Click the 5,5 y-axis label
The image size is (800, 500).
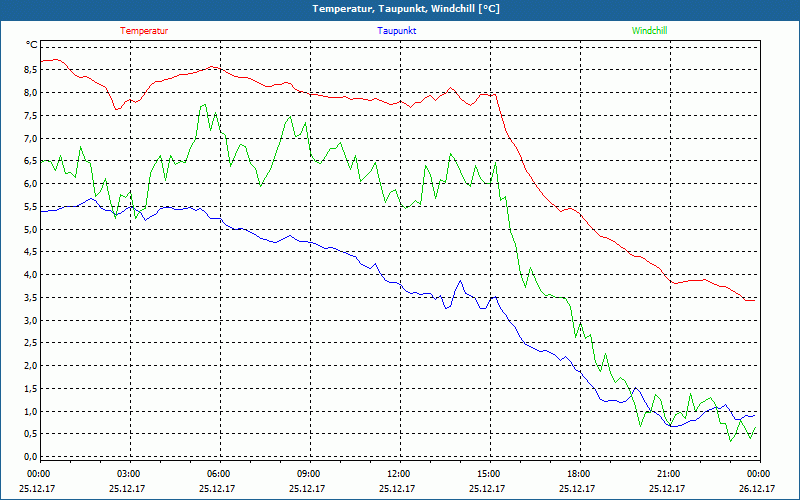click(31, 207)
